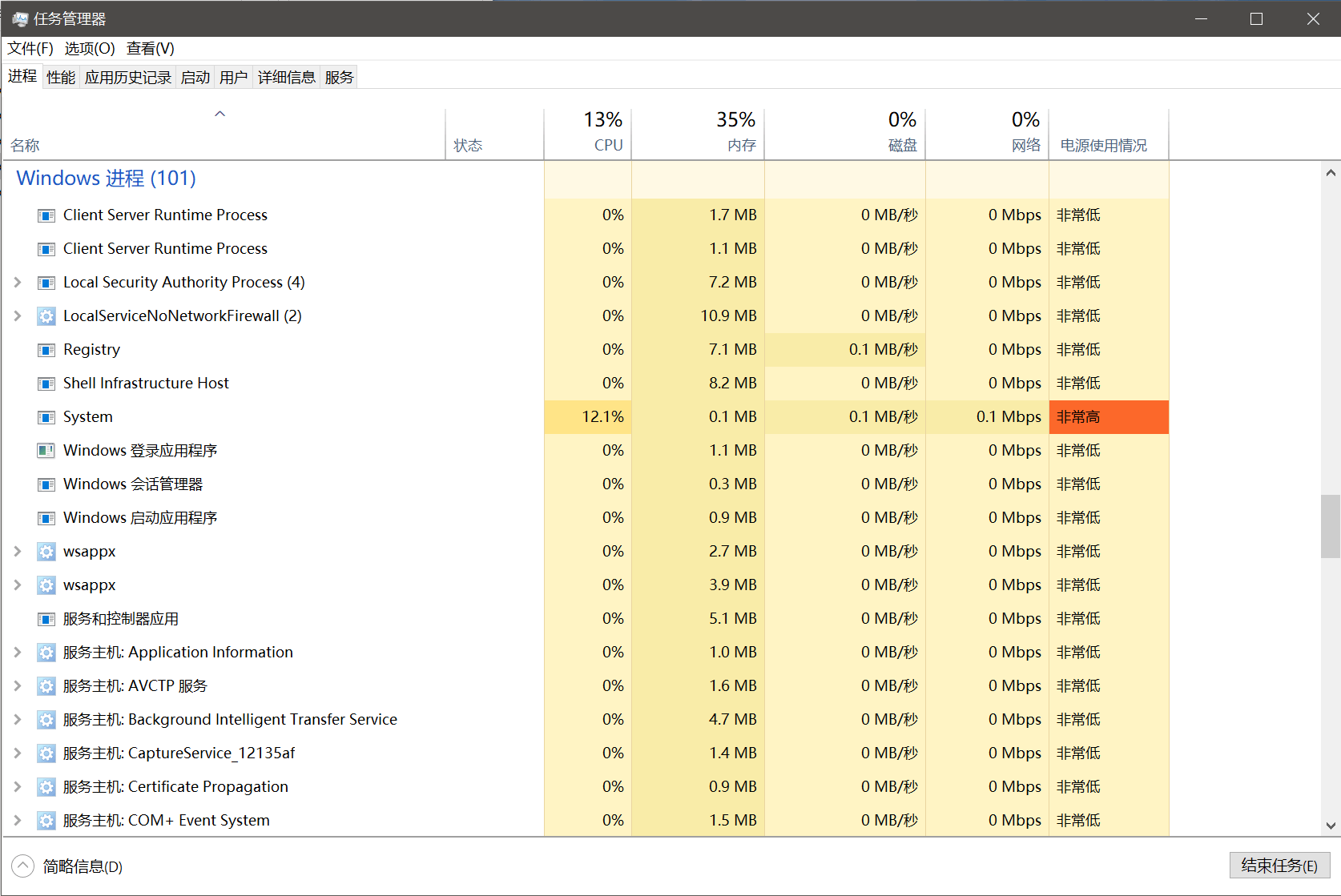Open the 选项(O) menu
This screenshot has height=896, width=1341.
[x=90, y=49]
